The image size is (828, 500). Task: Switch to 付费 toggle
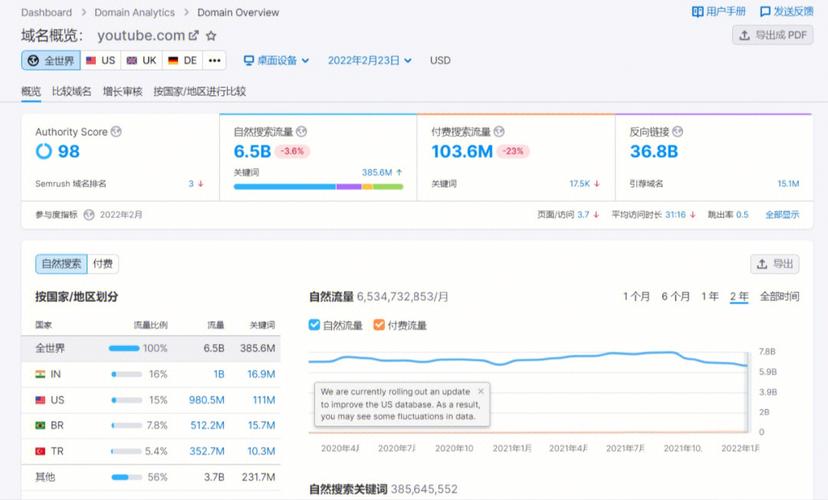pyautogui.click(x=103, y=263)
